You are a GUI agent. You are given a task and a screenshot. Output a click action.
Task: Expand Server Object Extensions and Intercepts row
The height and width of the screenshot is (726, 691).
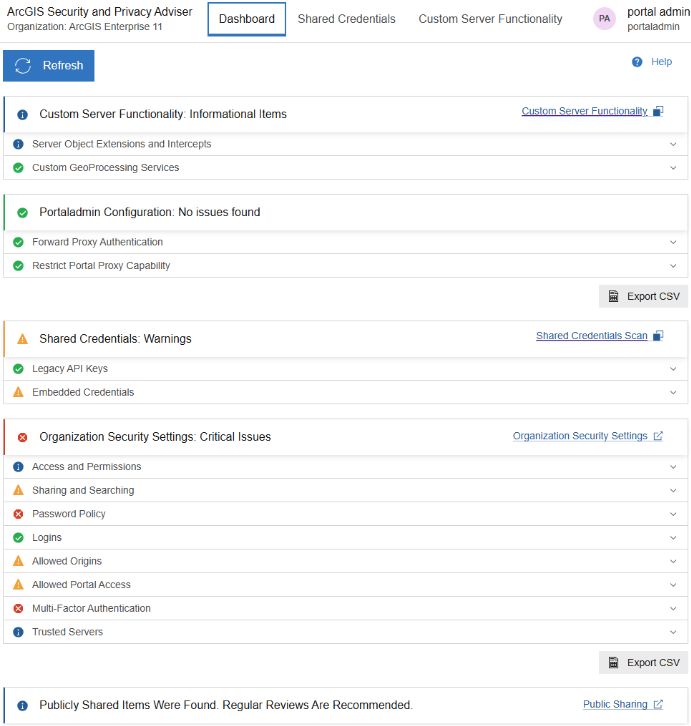coord(346,144)
